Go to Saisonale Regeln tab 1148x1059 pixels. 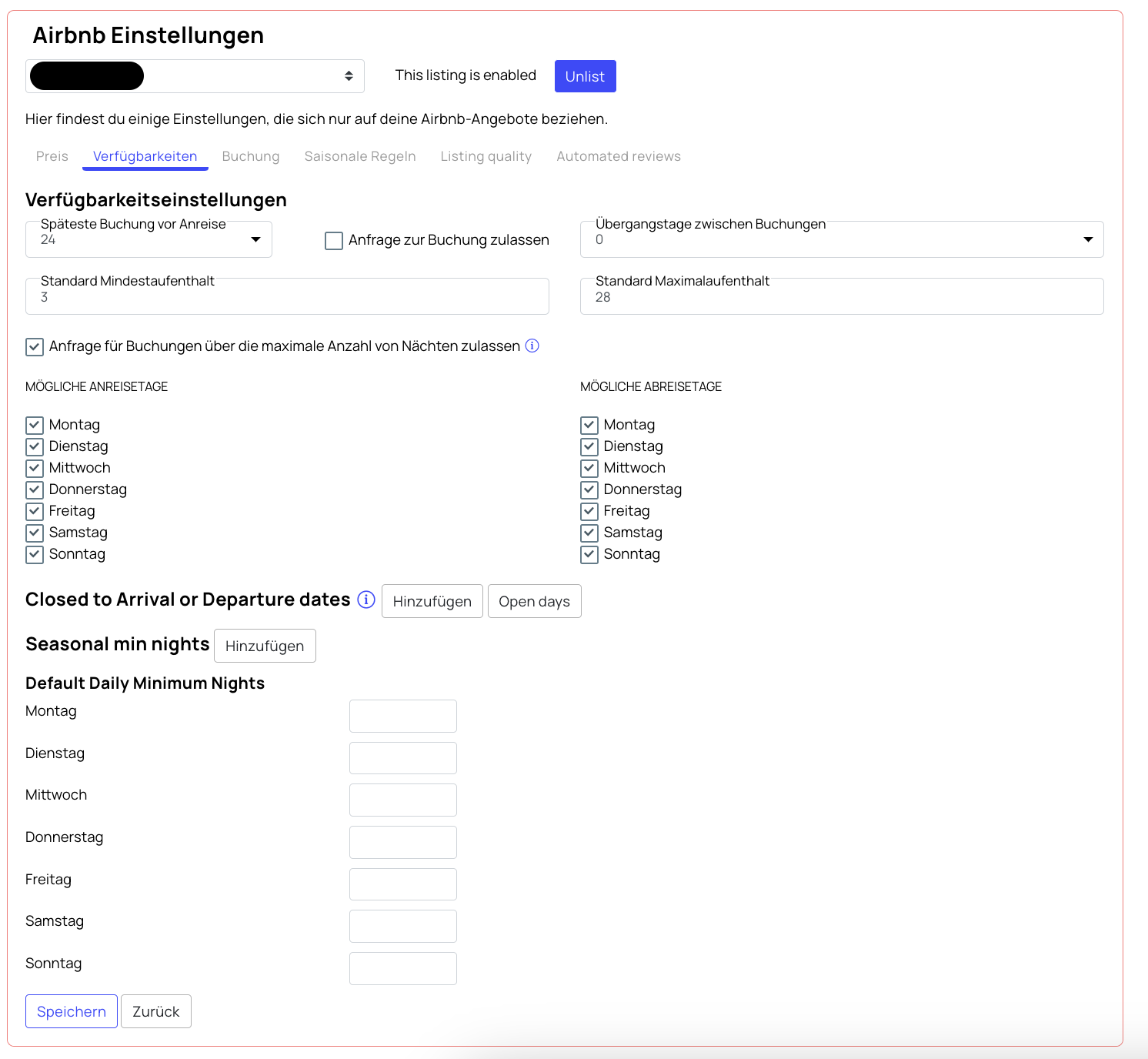coord(360,156)
